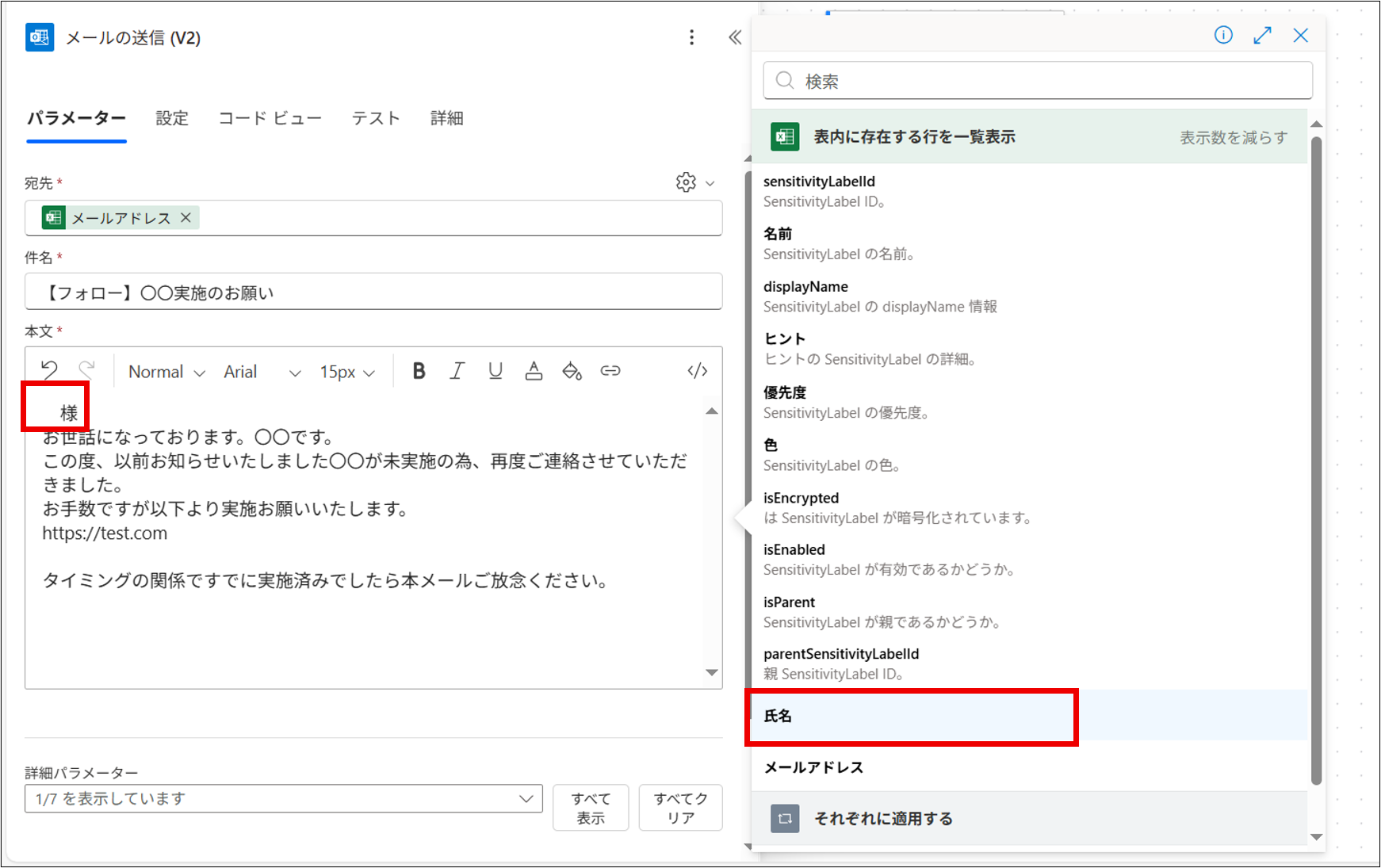The width and height of the screenshot is (1381, 868).
Task: Insert a hyperlink via link icon
Action: pyautogui.click(x=610, y=371)
